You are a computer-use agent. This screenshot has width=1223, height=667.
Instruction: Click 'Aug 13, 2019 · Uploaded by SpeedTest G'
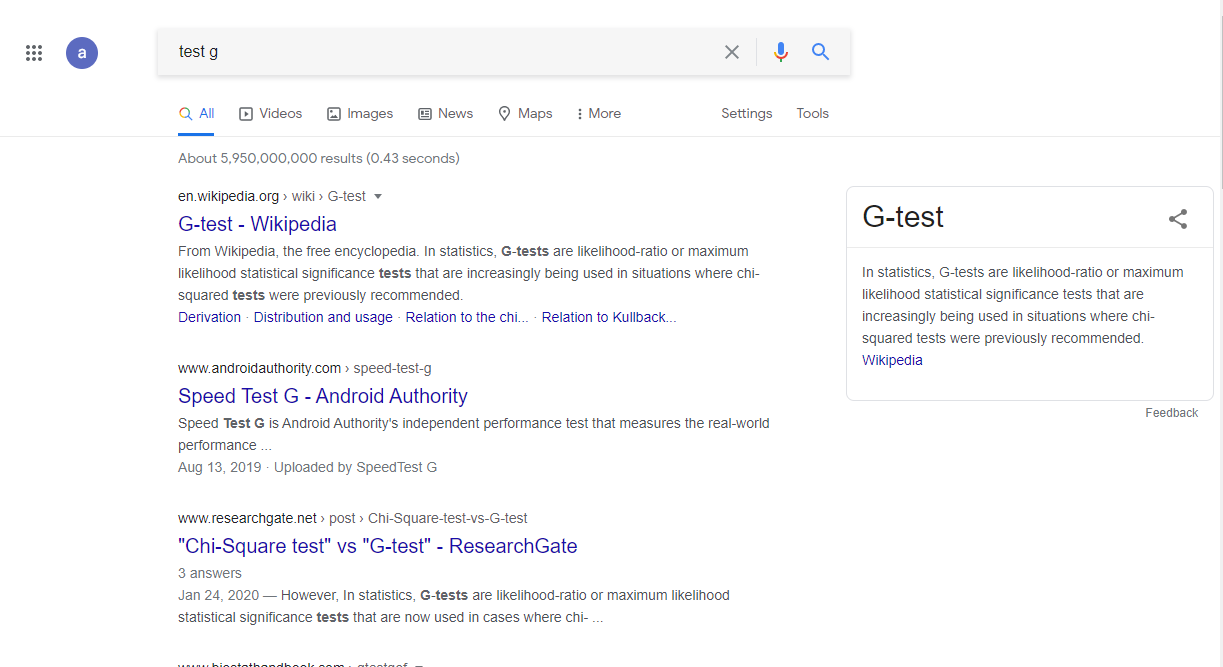(307, 467)
